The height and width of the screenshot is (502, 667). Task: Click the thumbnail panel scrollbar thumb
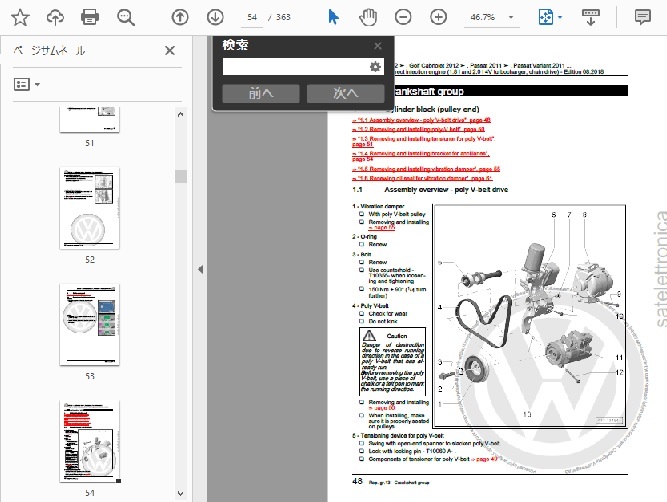[x=181, y=176]
